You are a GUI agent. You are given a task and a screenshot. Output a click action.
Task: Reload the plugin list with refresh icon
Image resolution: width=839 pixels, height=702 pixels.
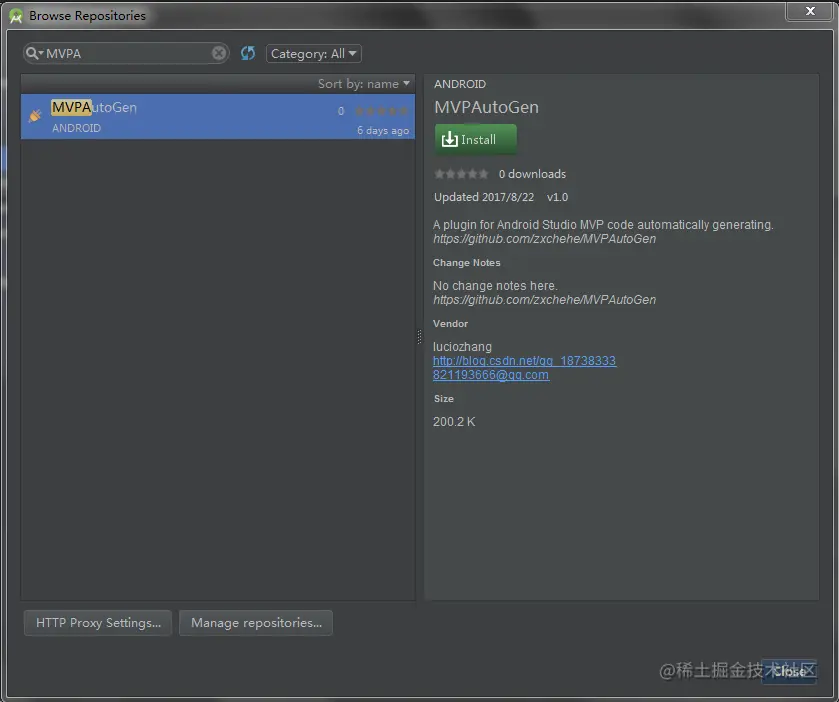coord(248,53)
